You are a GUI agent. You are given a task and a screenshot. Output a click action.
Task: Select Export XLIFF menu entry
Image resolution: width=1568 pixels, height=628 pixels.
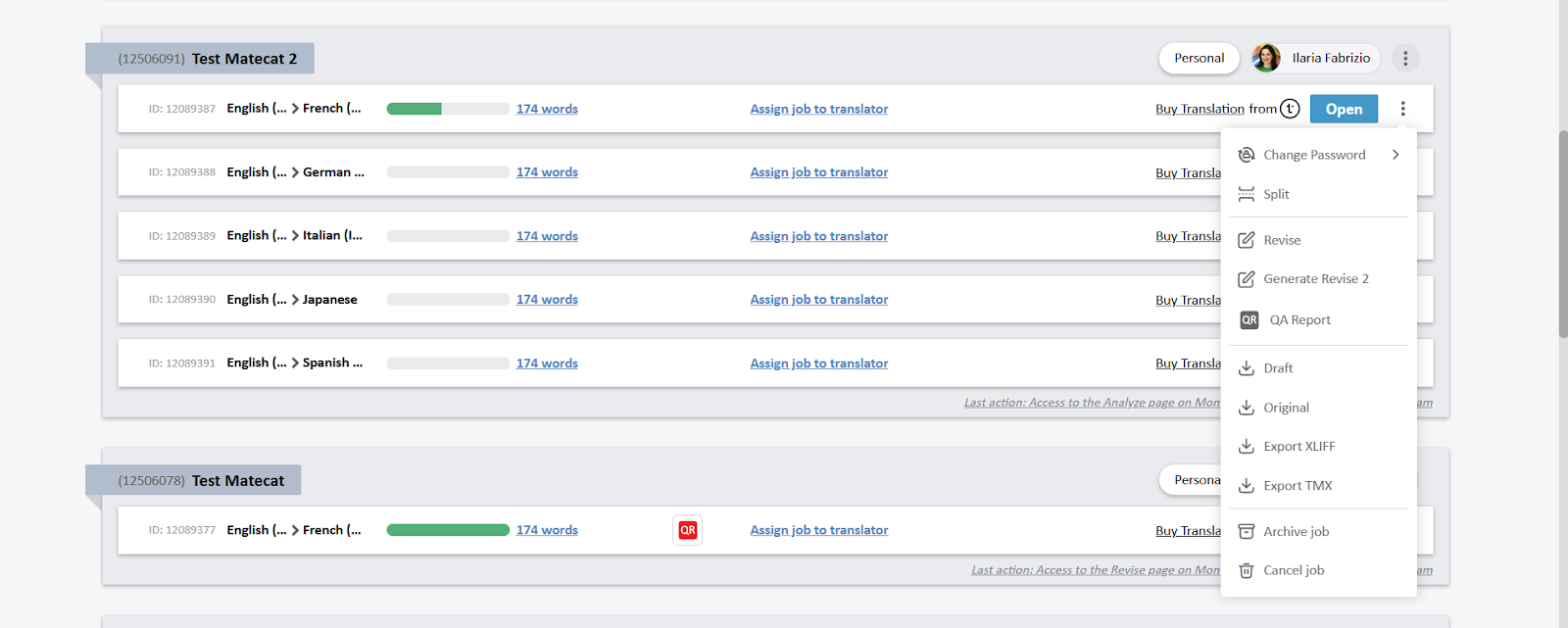(1298, 447)
